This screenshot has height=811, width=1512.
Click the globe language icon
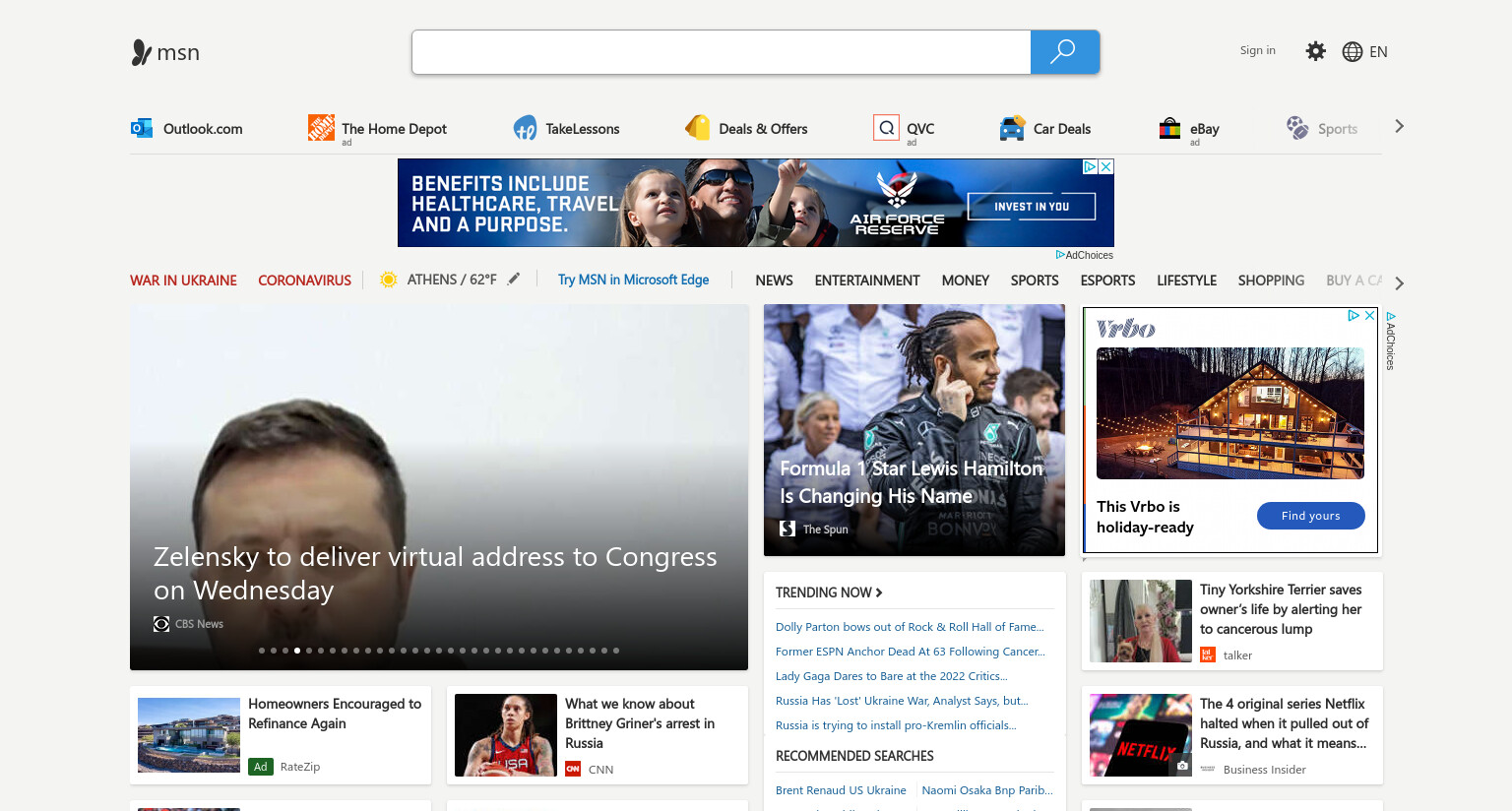[1353, 52]
